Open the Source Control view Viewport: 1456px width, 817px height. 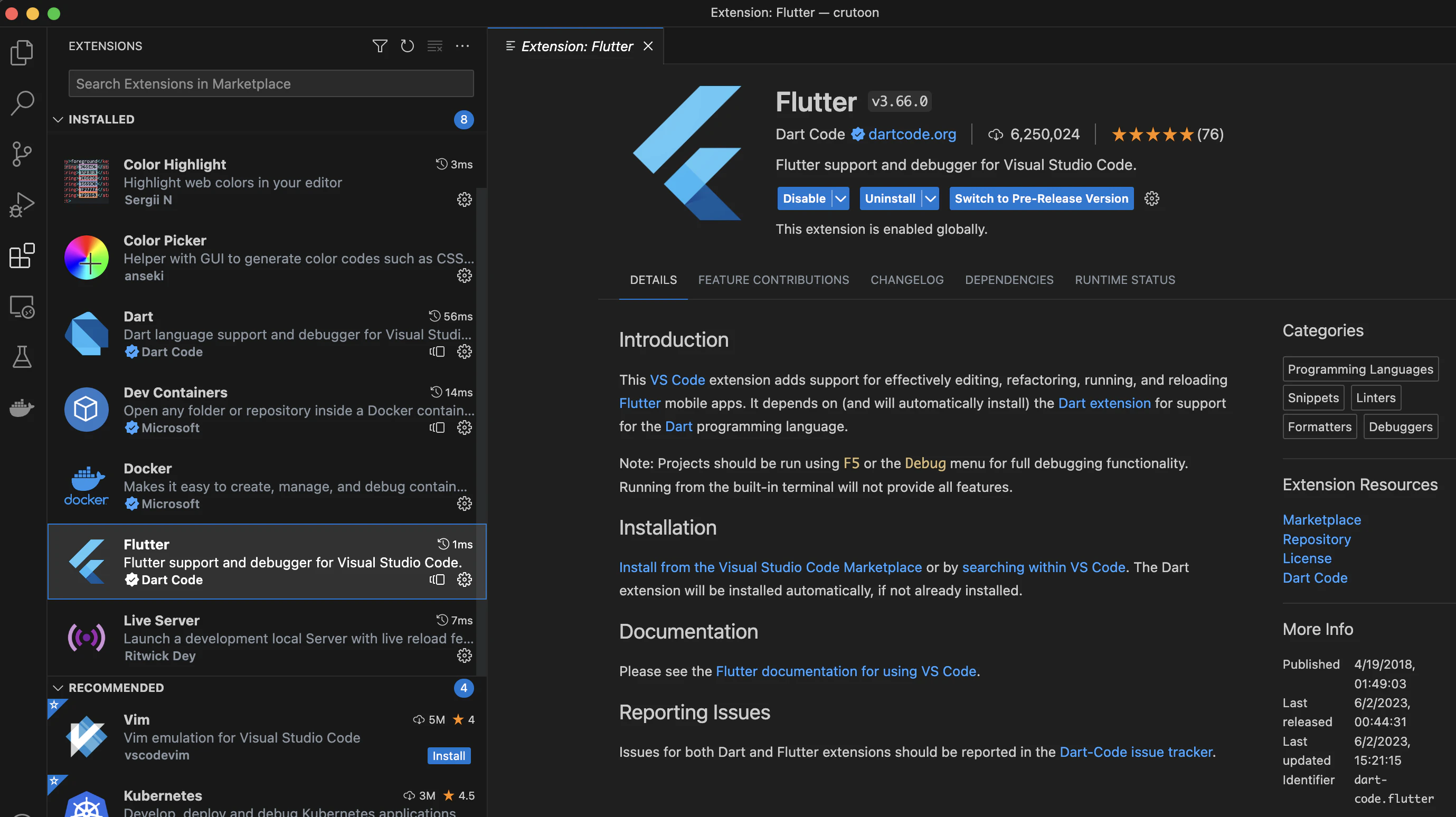click(x=22, y=154)
